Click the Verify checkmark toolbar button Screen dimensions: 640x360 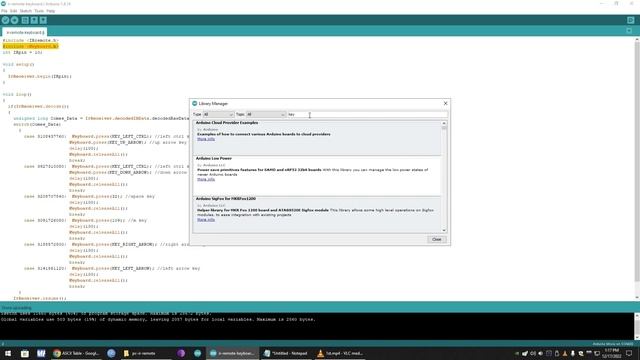coord(5,20)
